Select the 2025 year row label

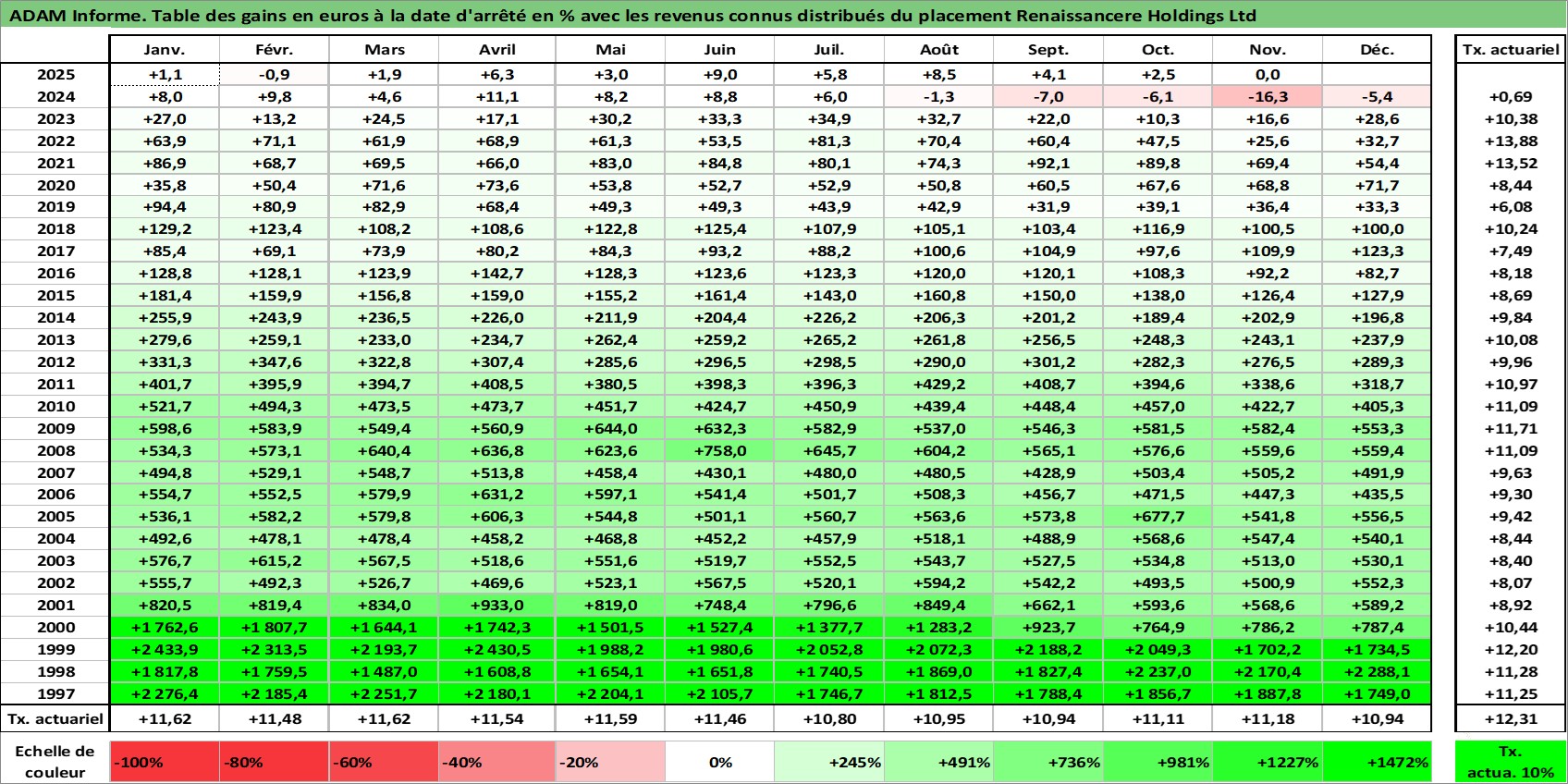tap(55, 75)
